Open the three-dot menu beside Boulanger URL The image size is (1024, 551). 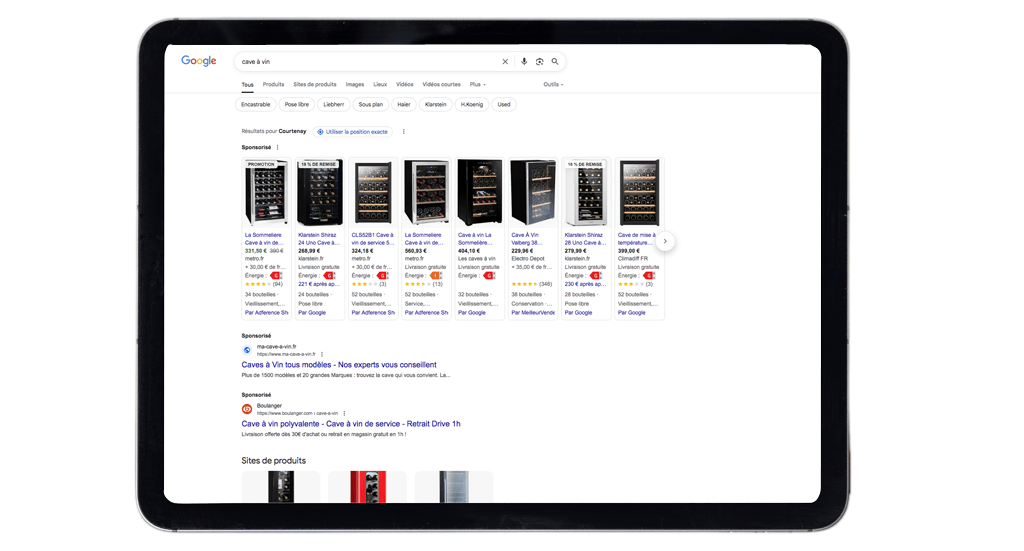(x=346, y=413)
